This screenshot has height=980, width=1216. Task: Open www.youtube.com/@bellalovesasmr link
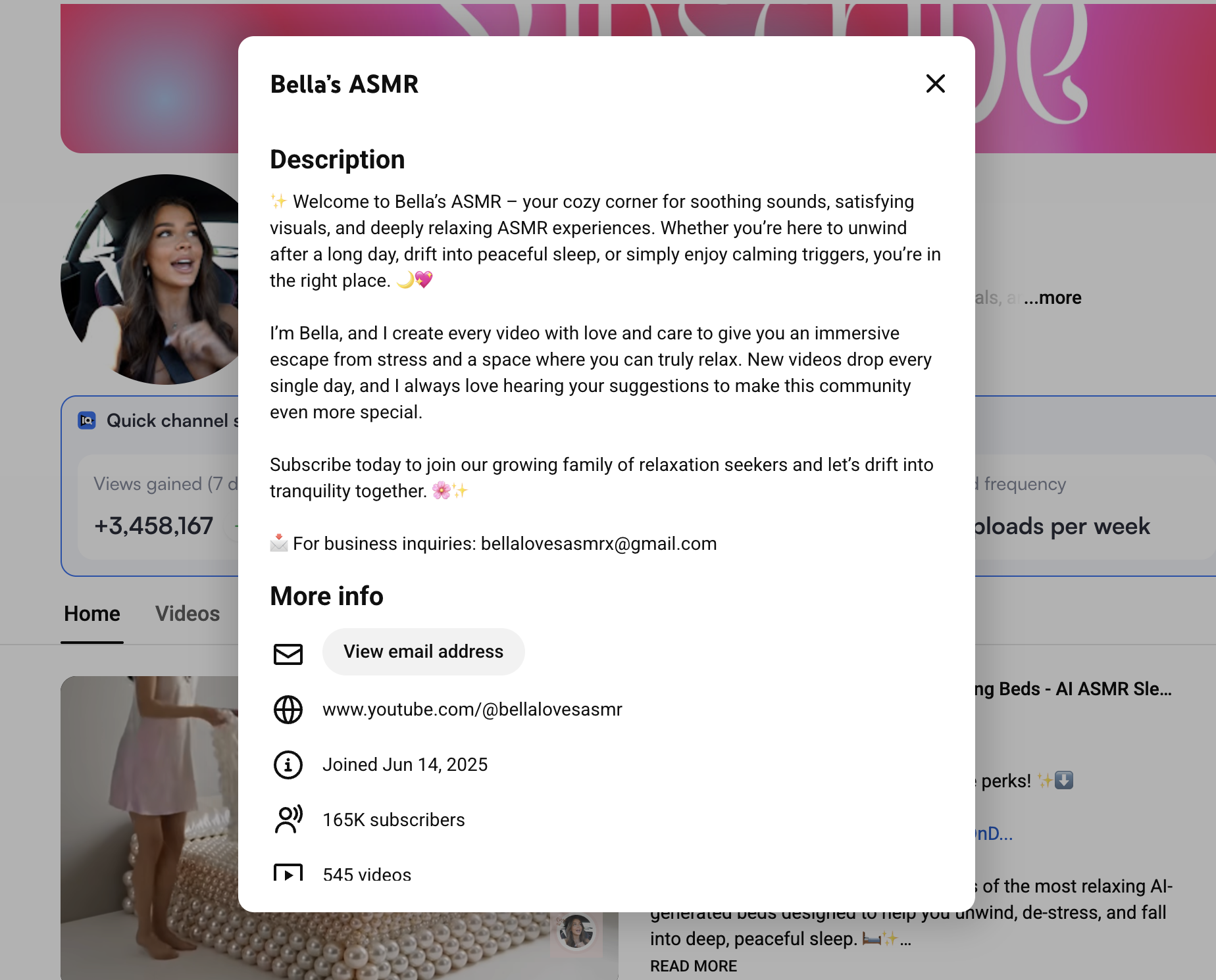[472, 710]
